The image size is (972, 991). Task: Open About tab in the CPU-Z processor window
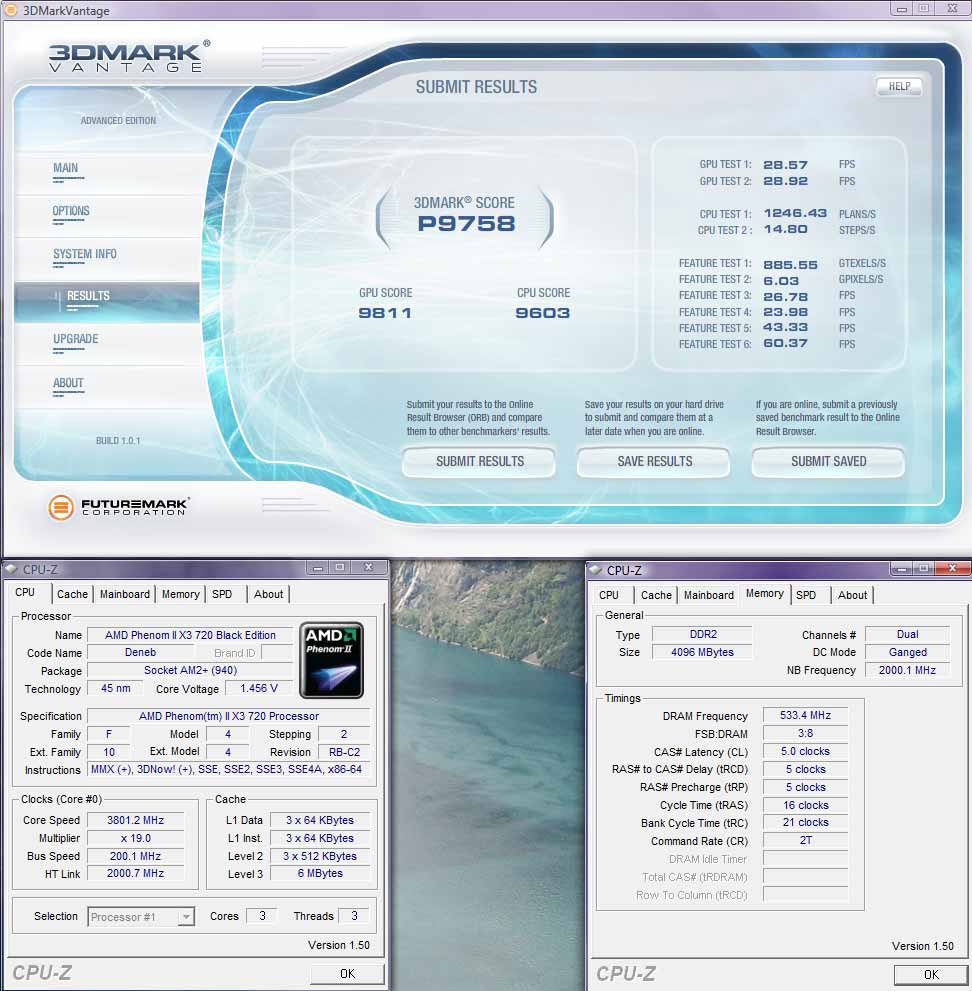click(x=268, y=594)
